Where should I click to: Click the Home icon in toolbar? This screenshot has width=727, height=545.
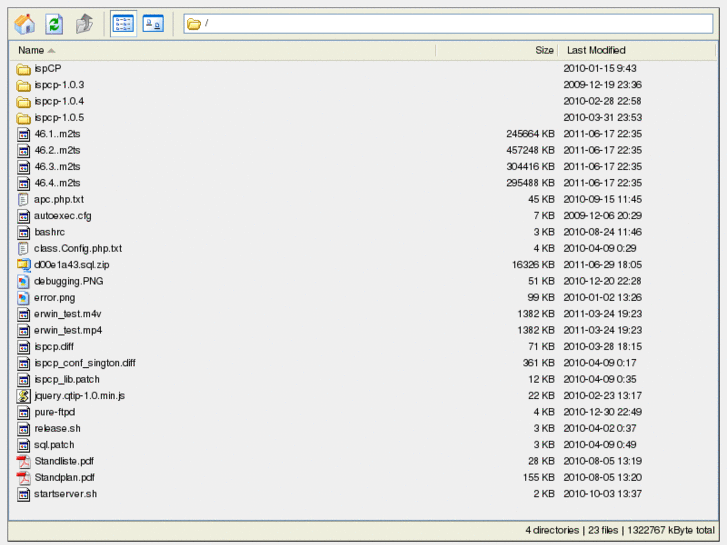[x=25, y=24]
